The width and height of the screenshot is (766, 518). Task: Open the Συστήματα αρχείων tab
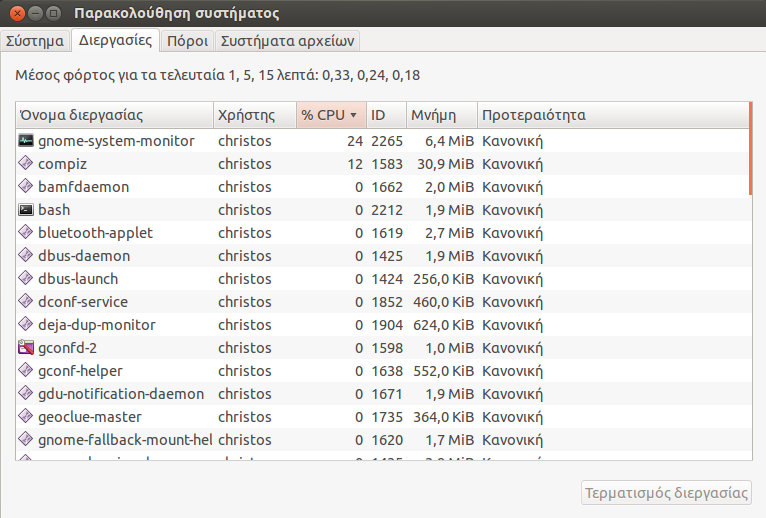tap(287, 41)
